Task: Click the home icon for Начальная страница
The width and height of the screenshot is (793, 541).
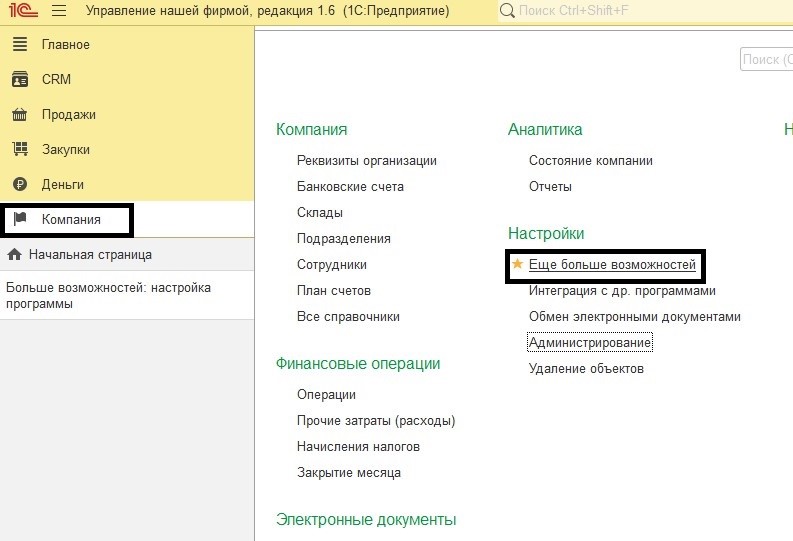Action: coord(15,255)
